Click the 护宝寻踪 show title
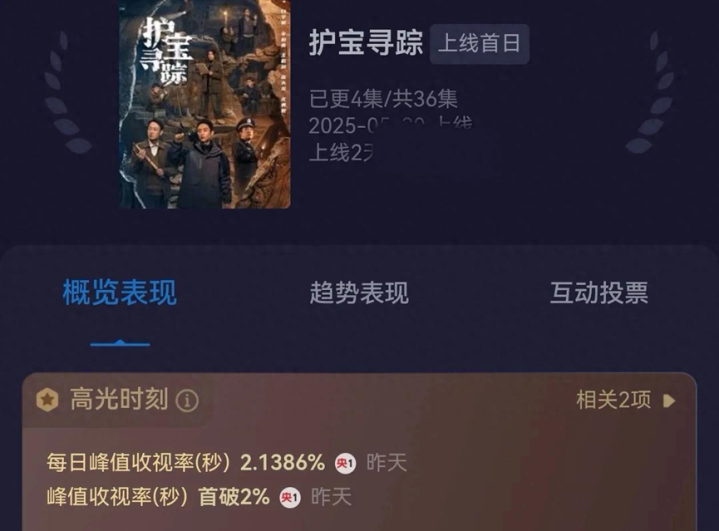 365,43
